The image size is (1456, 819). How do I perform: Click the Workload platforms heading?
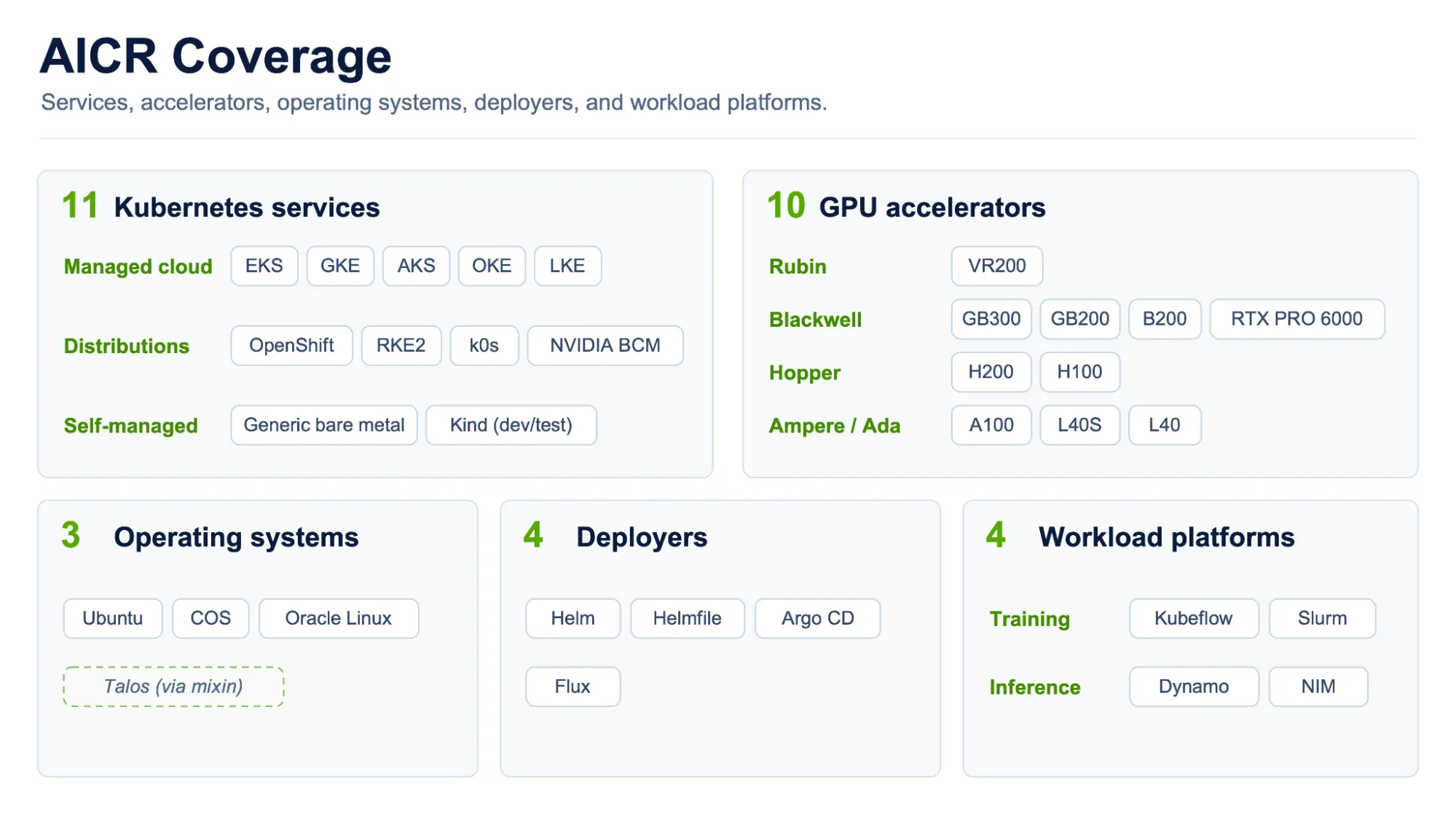pos(1167,537)
